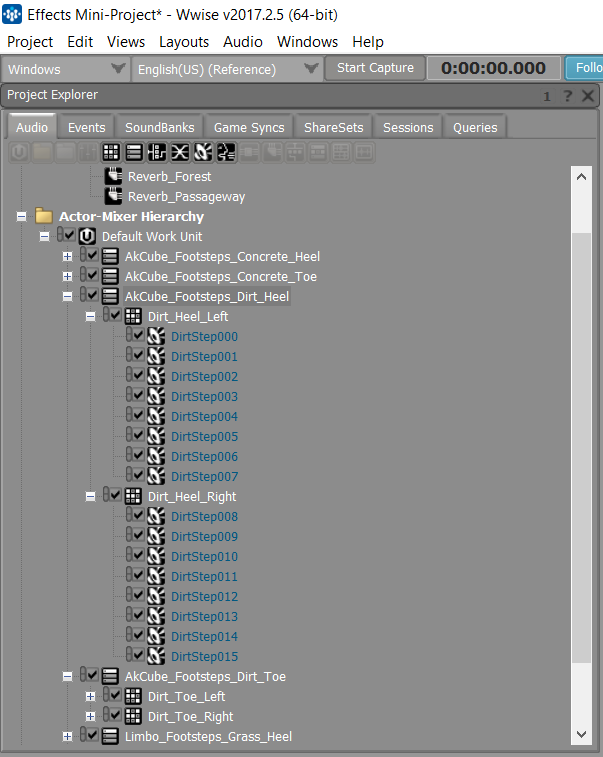603x757 pixels.
Task: Toggle checkbox for Dirt_Toe_Right
Action: click(x=115, y=715)
